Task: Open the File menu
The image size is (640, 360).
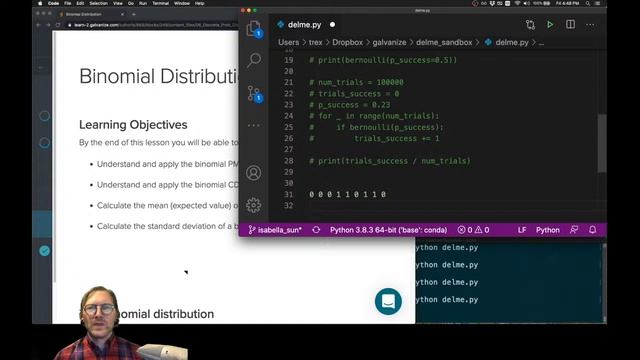Action: (x=68, y=3)
